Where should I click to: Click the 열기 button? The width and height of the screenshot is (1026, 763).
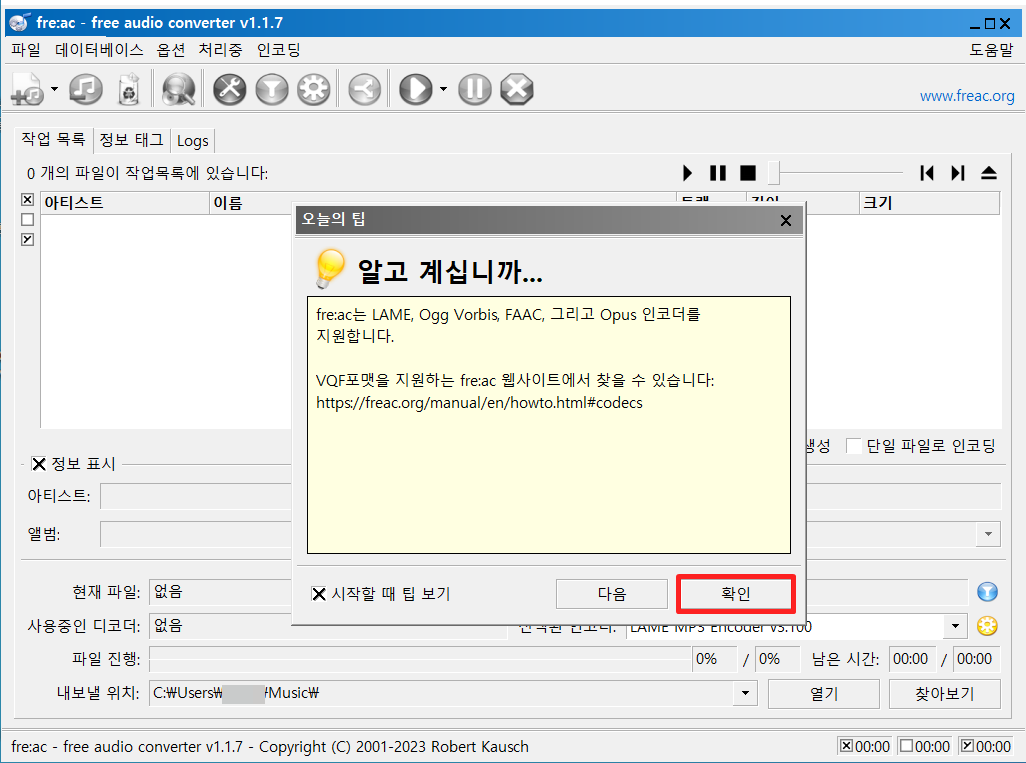(824, 694)
